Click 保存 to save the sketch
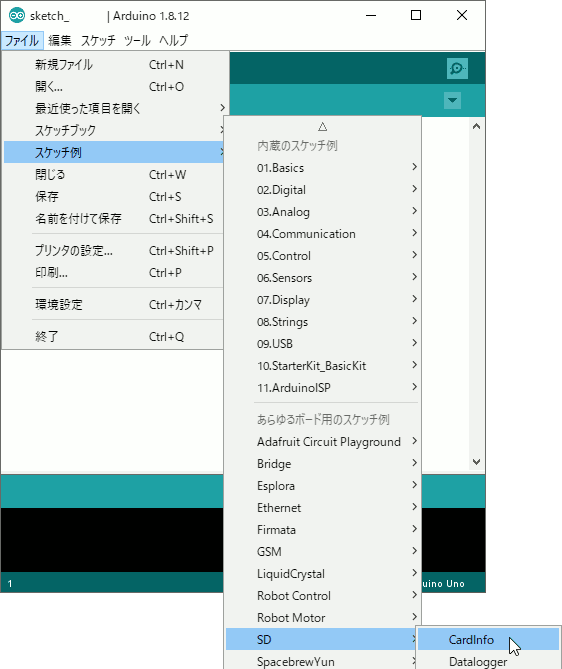Screen dimensions: 562x669 (x=114, y=197)
